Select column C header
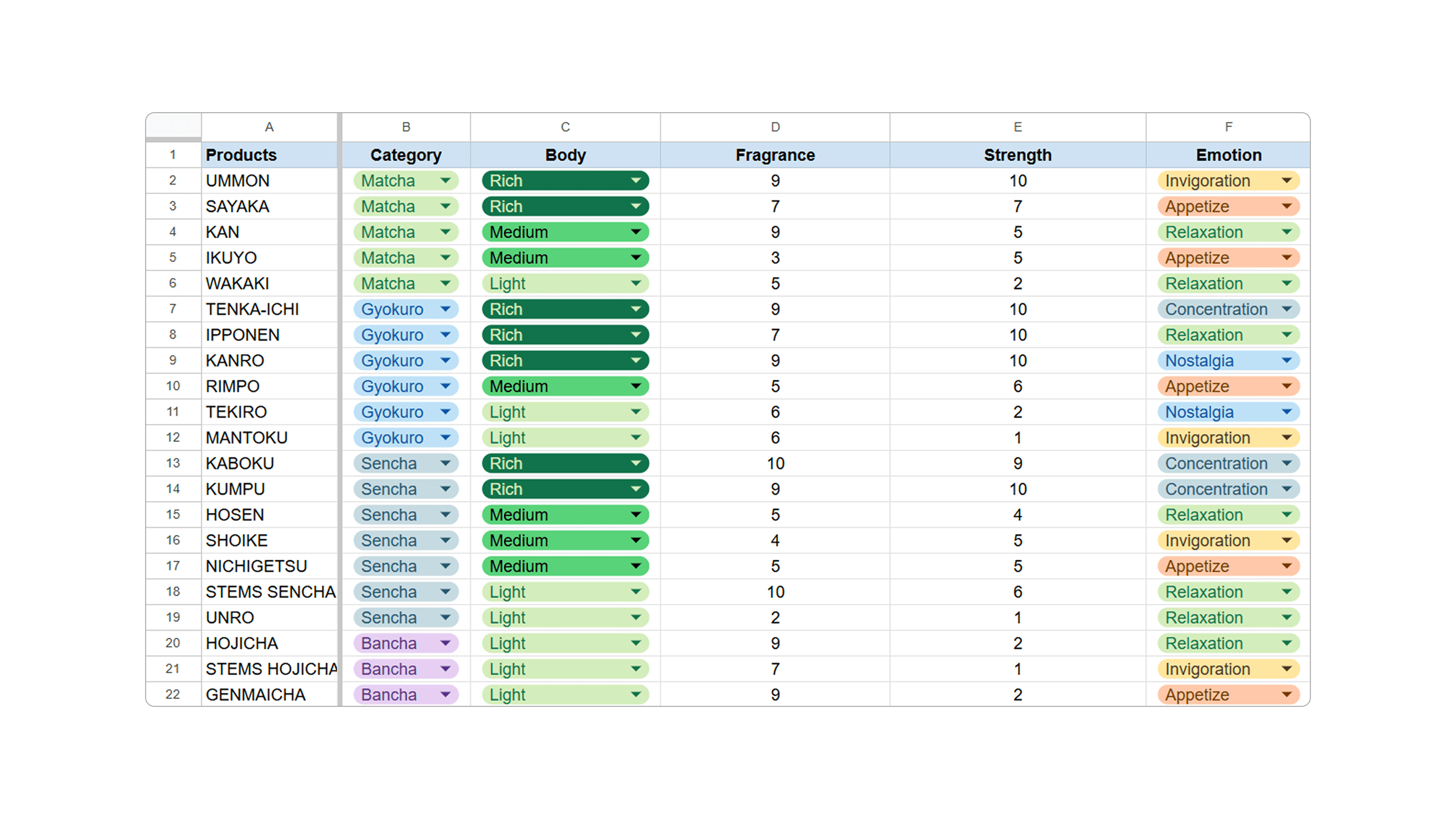The width and height of the screenshot is (1456, 818). tap(565, 127)
